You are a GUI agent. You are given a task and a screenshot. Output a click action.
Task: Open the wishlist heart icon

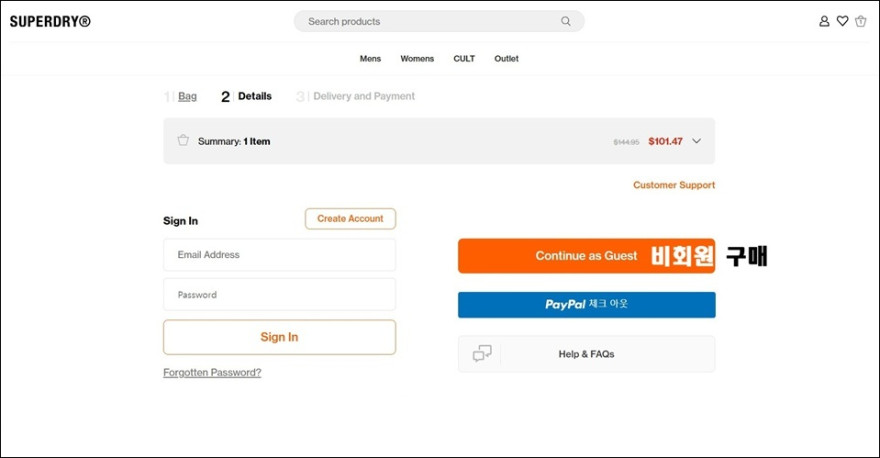coord(842,21)
